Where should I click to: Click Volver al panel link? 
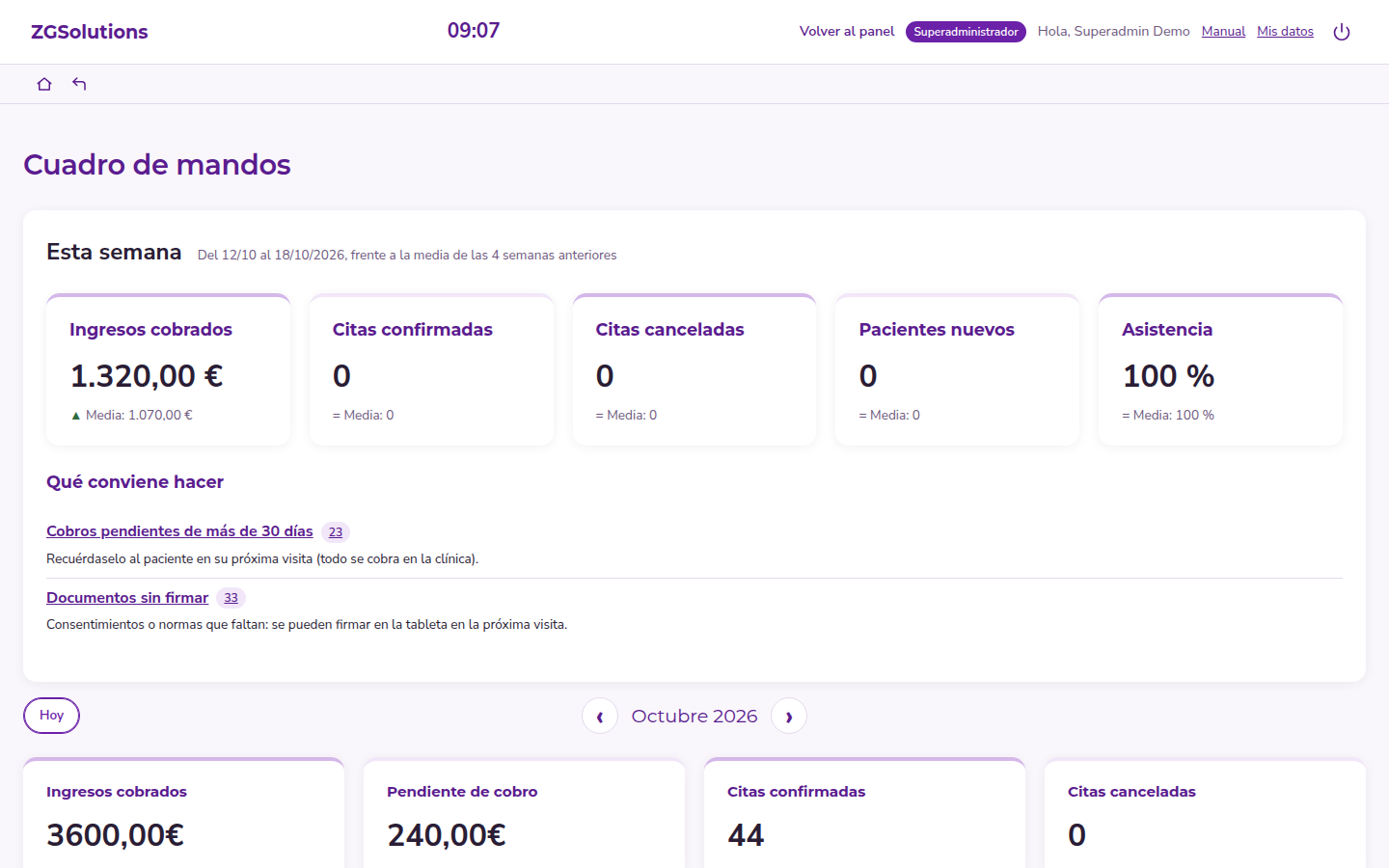click(x=847, y=32)
